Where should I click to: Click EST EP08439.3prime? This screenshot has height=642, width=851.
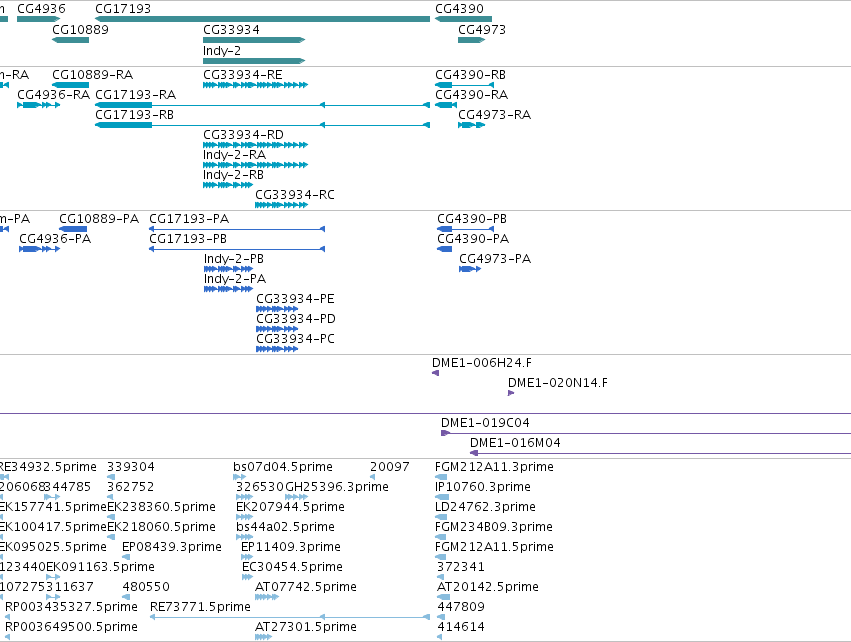tap(172, 548)
